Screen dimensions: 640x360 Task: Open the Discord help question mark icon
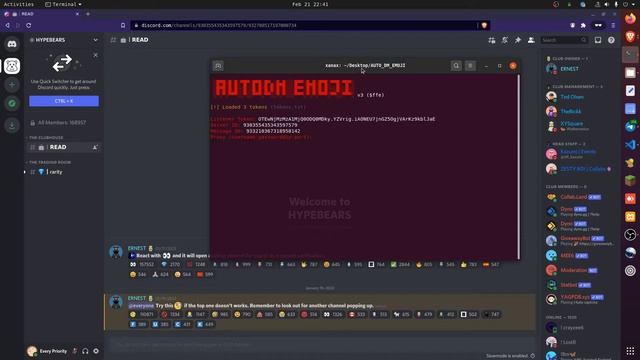pyautogui.click(x=611, y=40)
